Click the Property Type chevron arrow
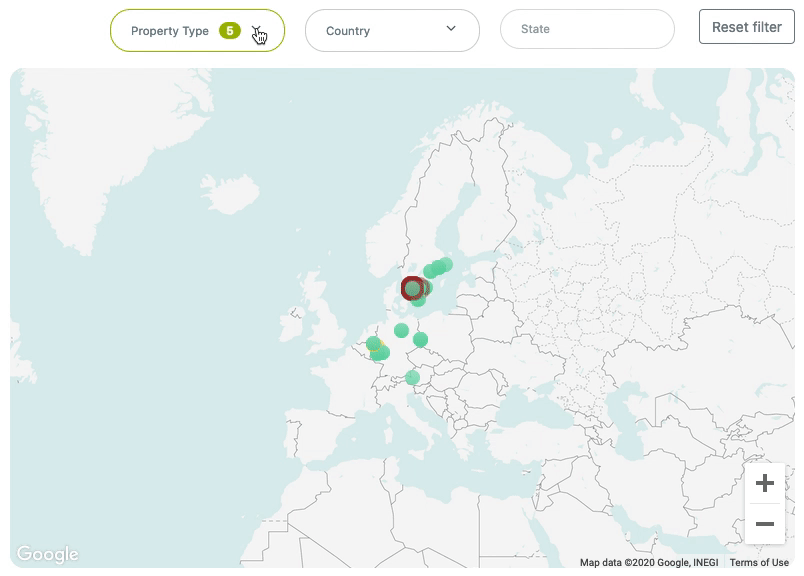The height and width of the screenshot is (576, 804). 257,31
